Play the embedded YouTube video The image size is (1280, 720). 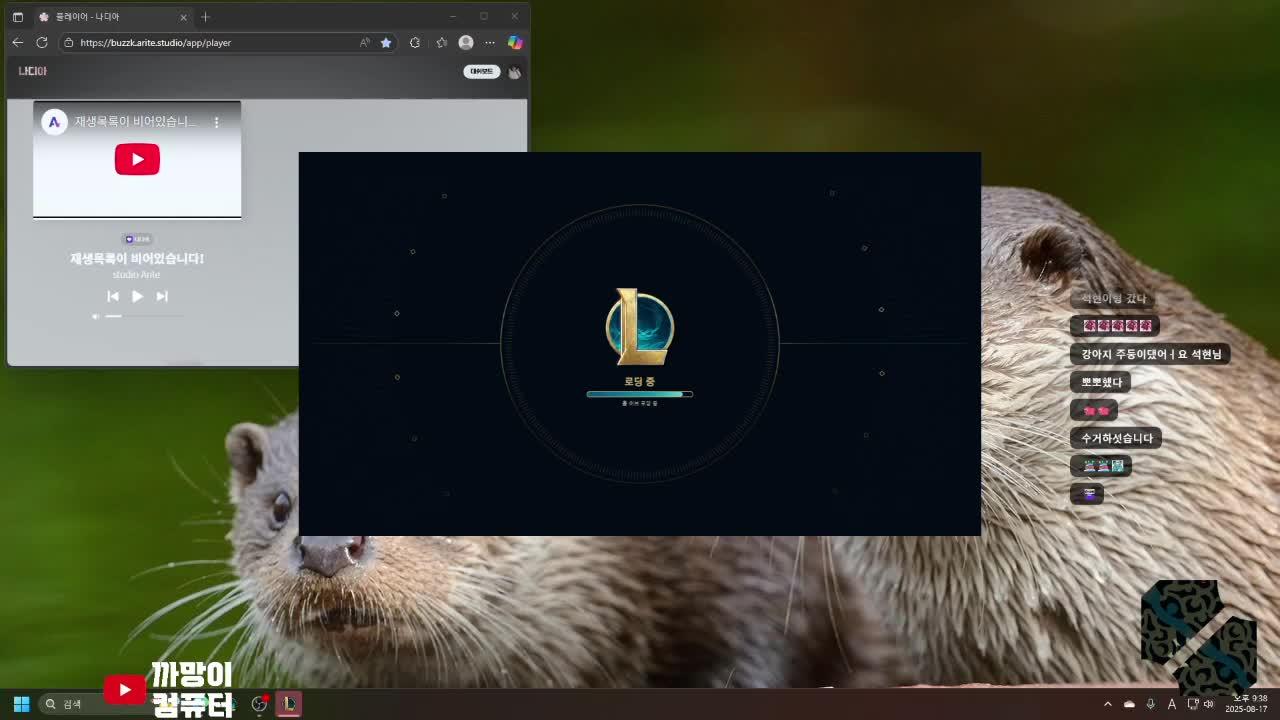tap(137, 159)
